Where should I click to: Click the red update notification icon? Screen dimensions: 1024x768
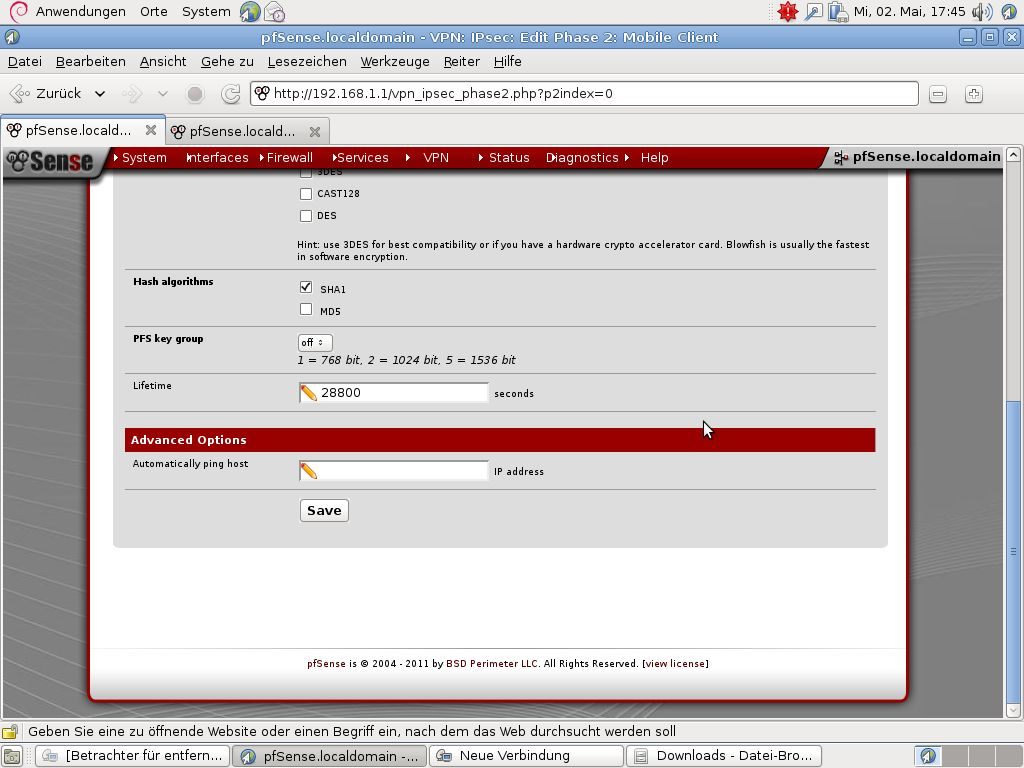coord(788,11)
